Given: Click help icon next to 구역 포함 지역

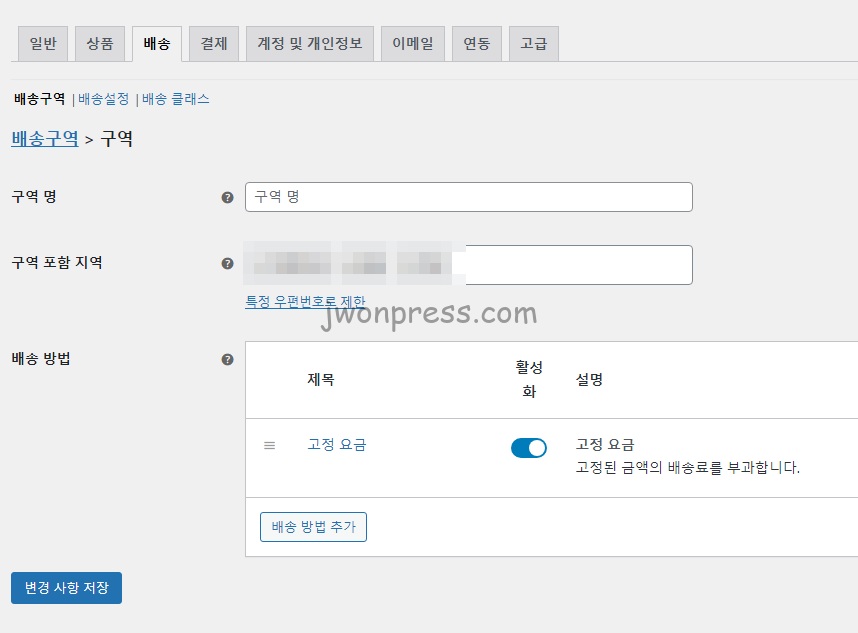Looking at the screenshot, I should pyautogui.click(x=227, y=264).
